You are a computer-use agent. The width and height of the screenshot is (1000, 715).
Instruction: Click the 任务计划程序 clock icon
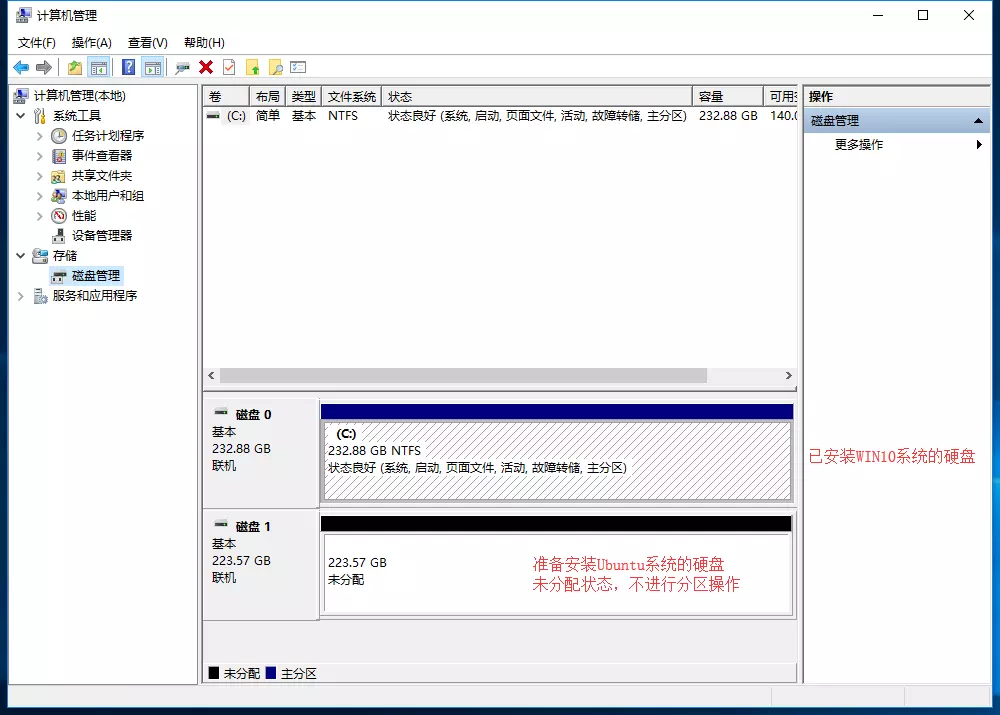(x=59, y=136)
